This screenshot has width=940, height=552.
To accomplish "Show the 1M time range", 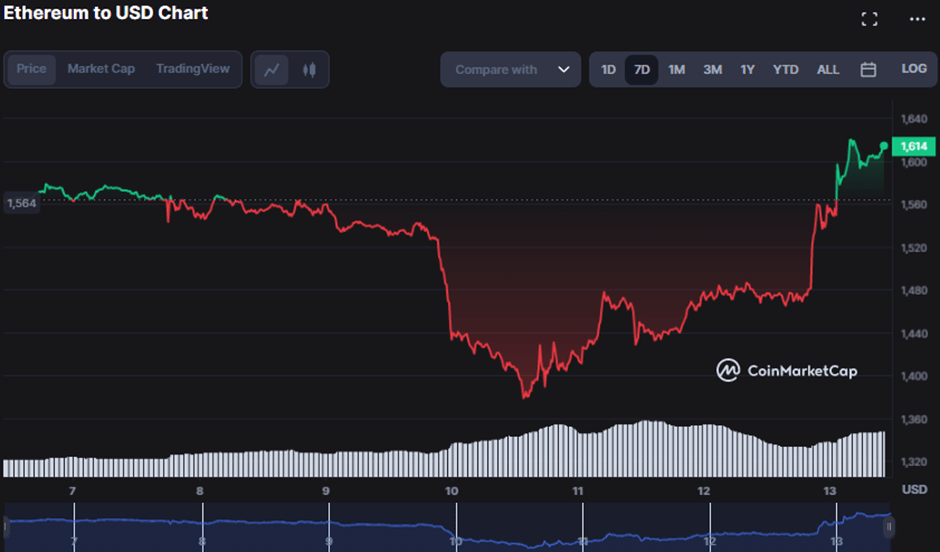I will point(676,70).
